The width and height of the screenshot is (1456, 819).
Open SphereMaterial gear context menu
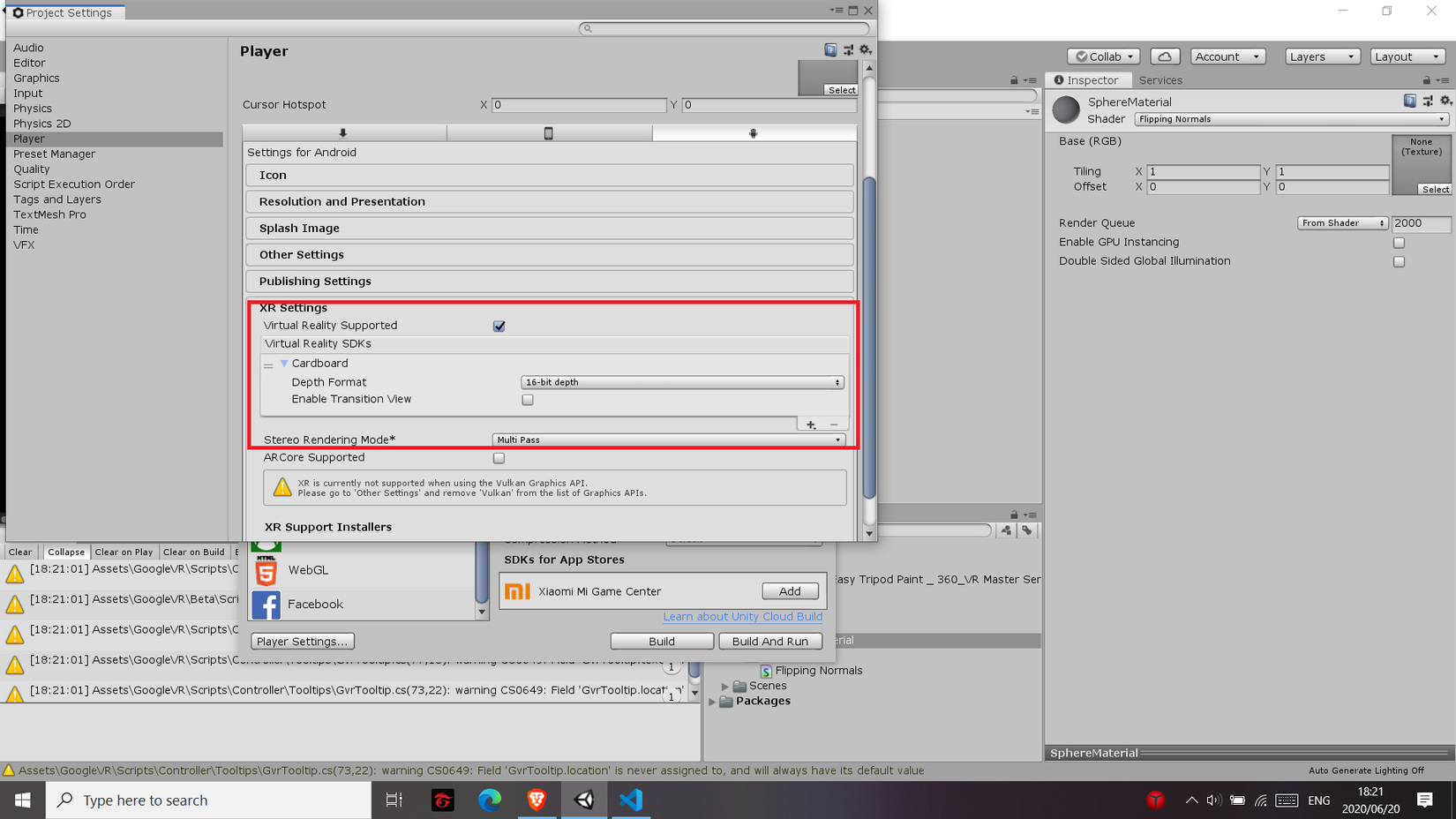[x=1445, y=101]
